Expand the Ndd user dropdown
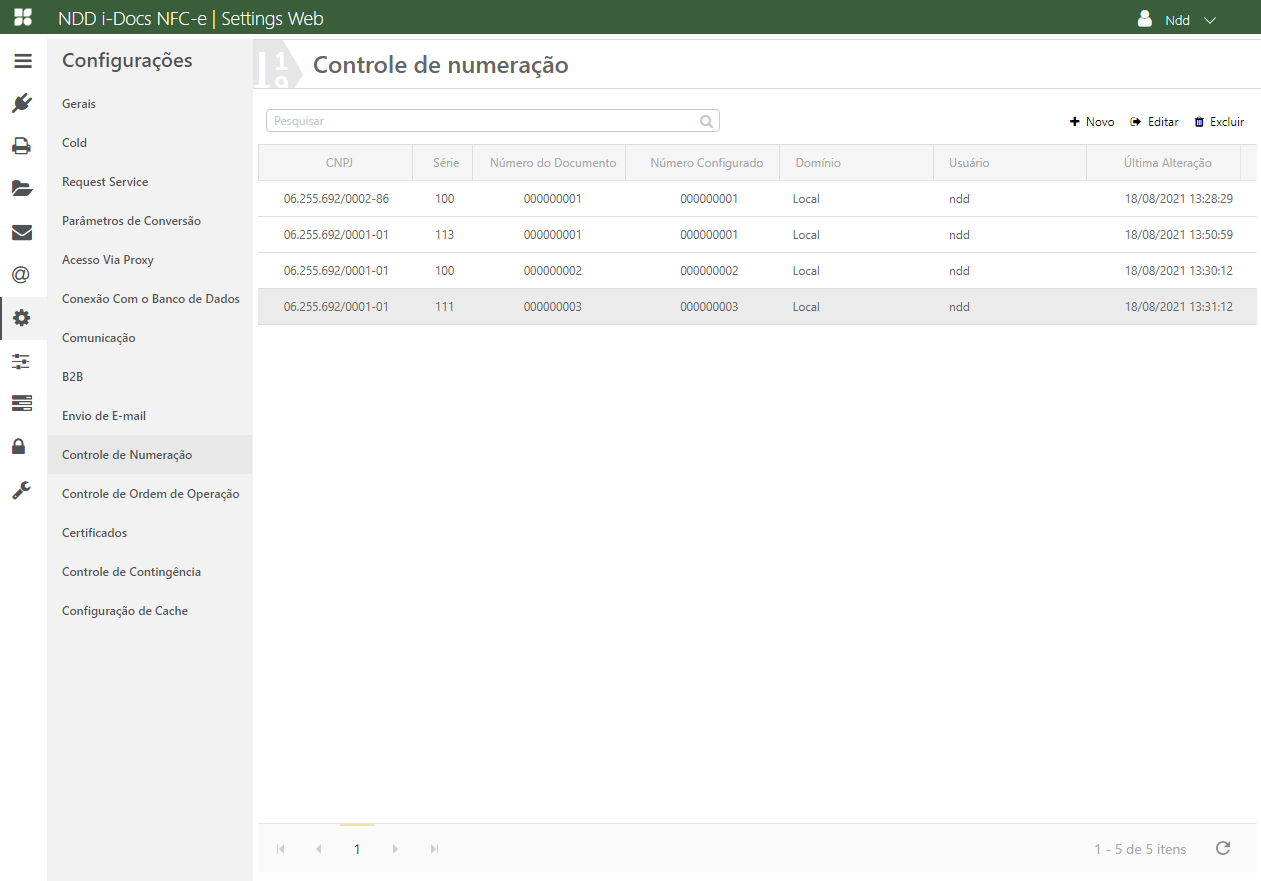The image size is (1261, 881). [1177, 20]
